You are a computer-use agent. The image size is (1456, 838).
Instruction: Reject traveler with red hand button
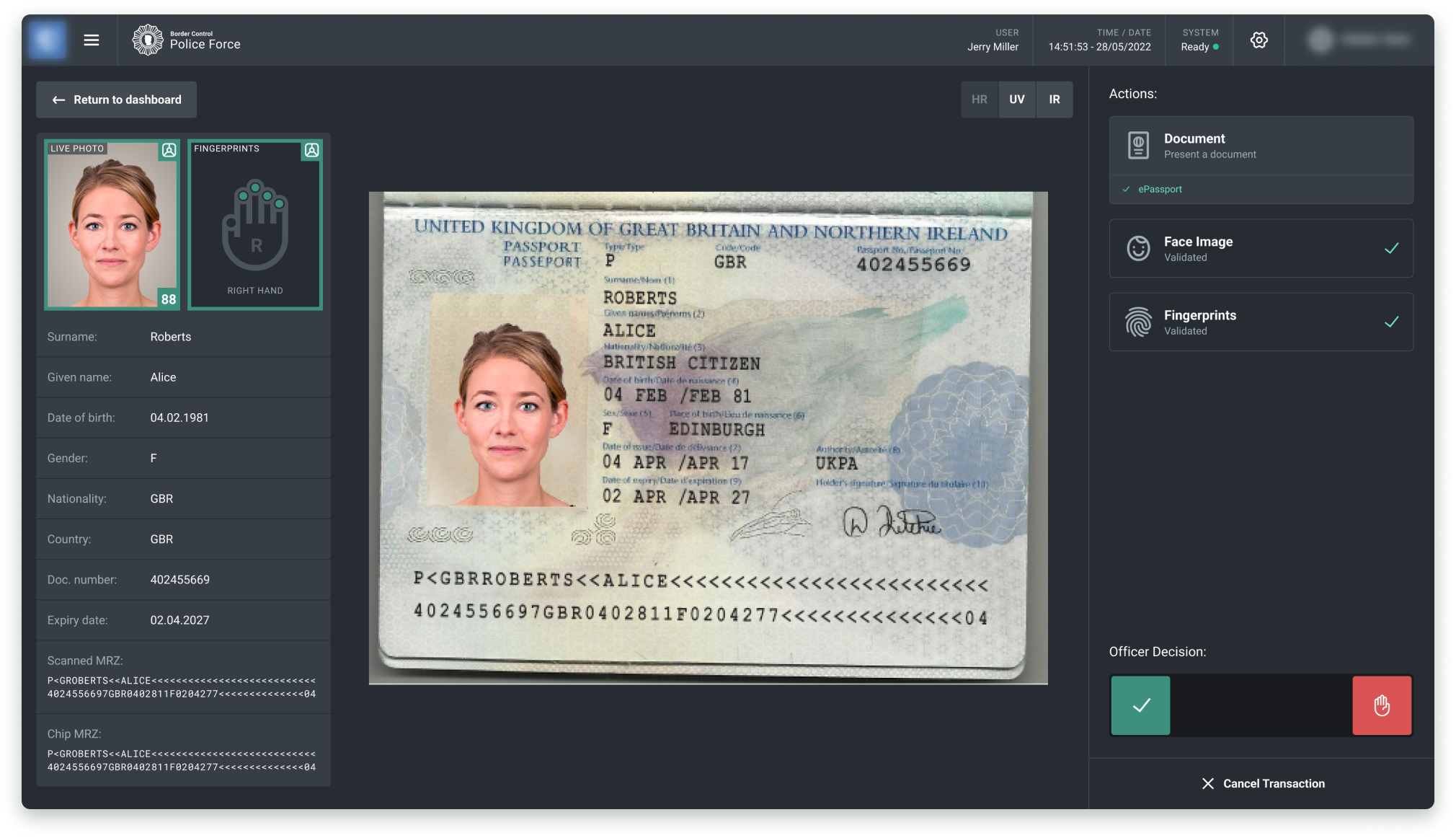click(x=1381, y=705)
